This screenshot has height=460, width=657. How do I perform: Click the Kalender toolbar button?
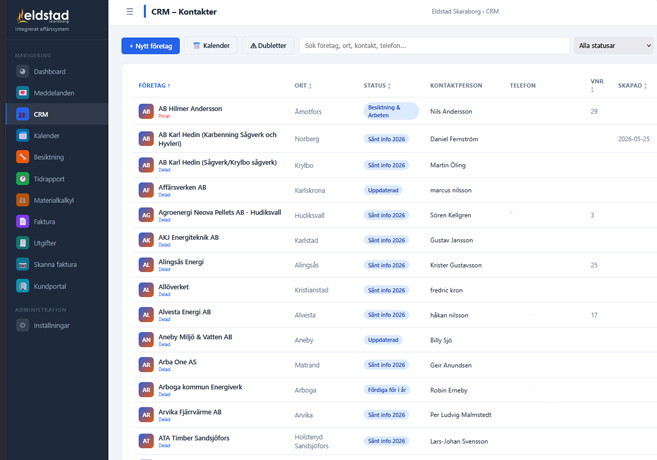click(211, 46)
